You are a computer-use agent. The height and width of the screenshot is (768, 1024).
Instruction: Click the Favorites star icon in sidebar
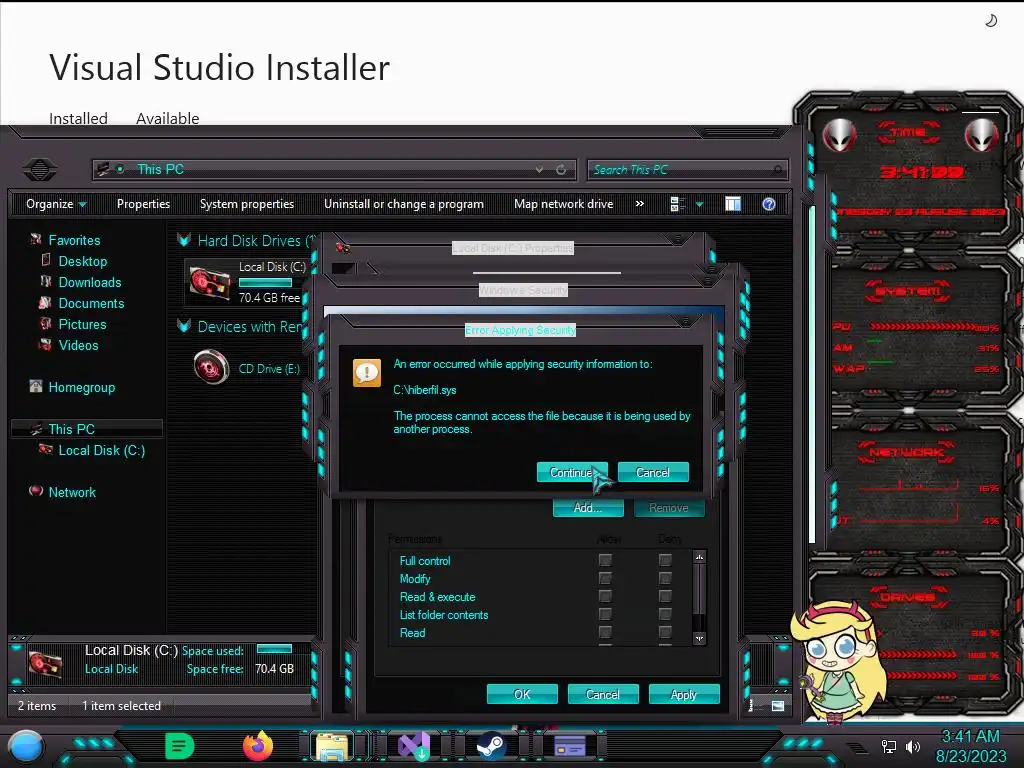coord(36,240)
